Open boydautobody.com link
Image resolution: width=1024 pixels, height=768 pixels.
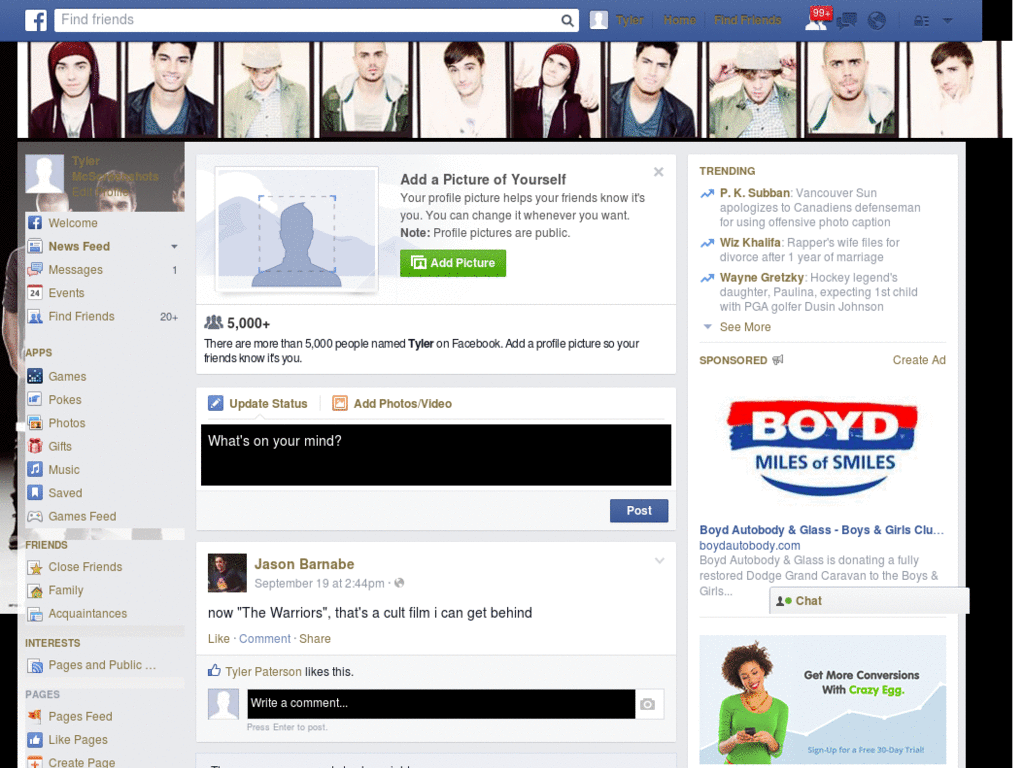click(750, 546)
